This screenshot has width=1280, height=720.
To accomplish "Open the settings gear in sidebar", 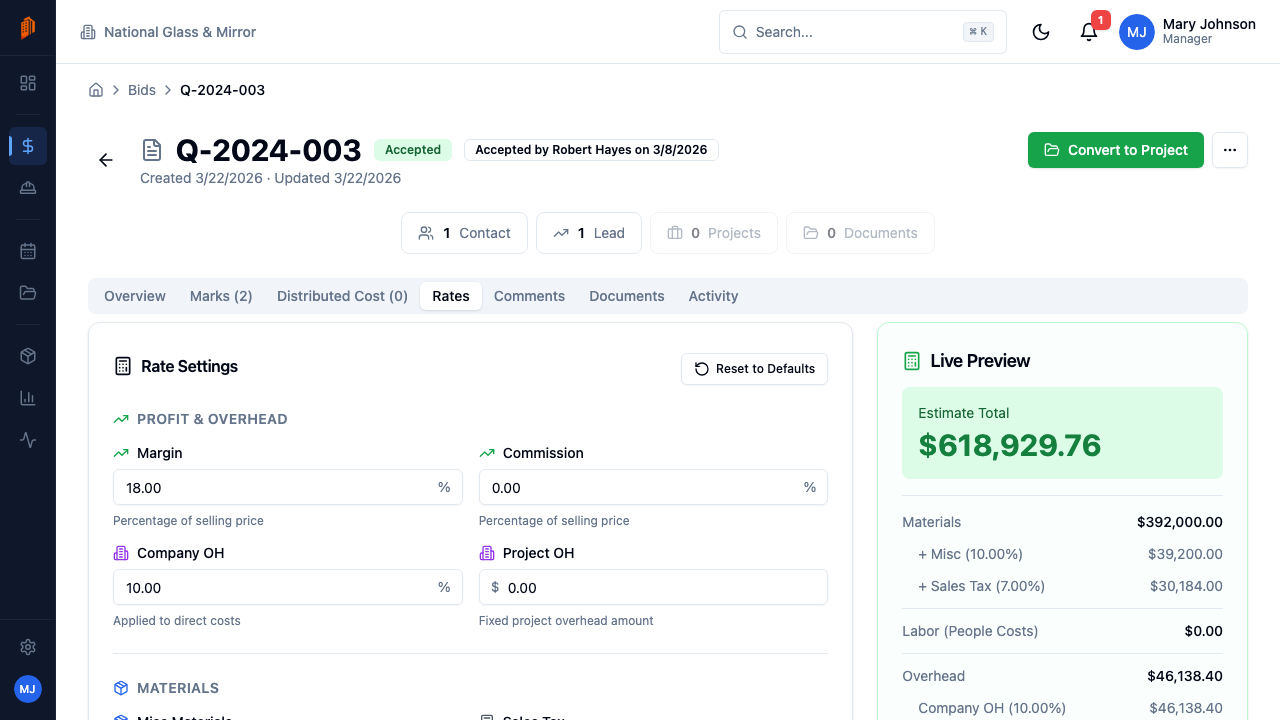I will tap(28, 647).
